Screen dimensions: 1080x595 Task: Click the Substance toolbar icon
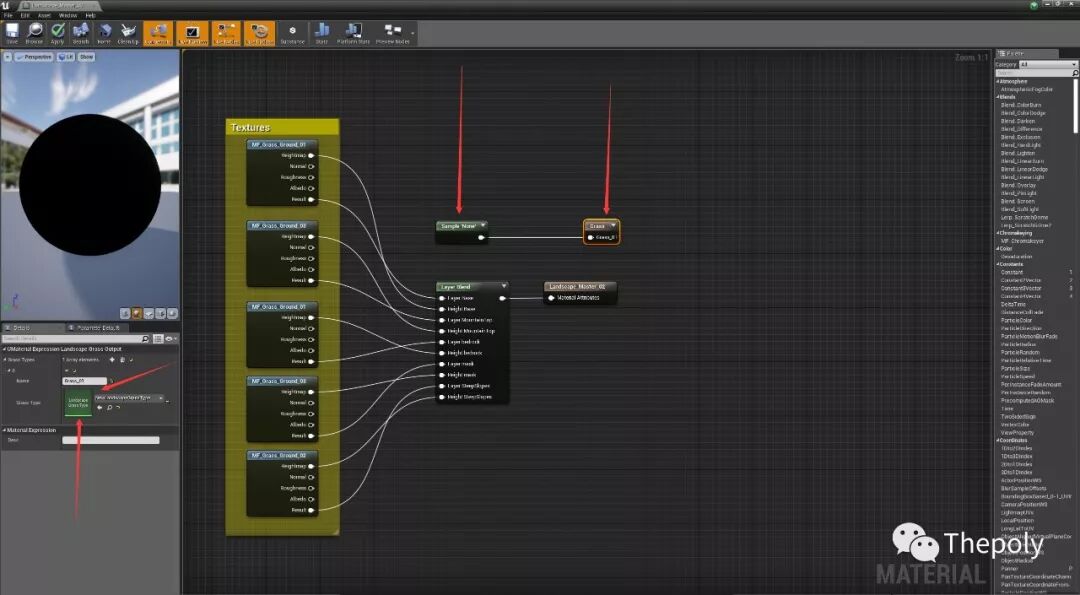(x=292, y=33)
